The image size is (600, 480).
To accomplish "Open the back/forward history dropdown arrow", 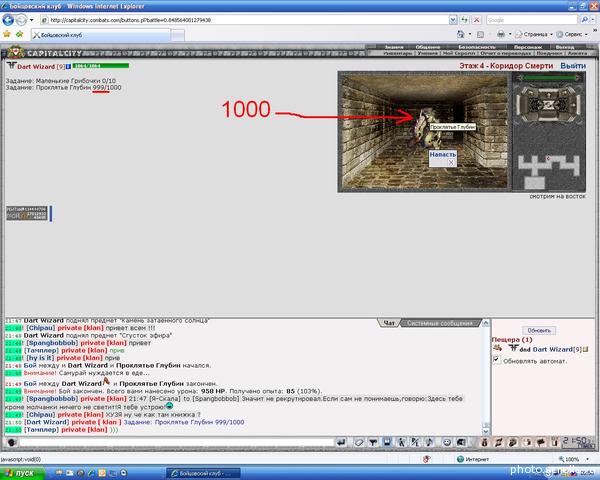I will pyautogui.click(x=32, y=20).
